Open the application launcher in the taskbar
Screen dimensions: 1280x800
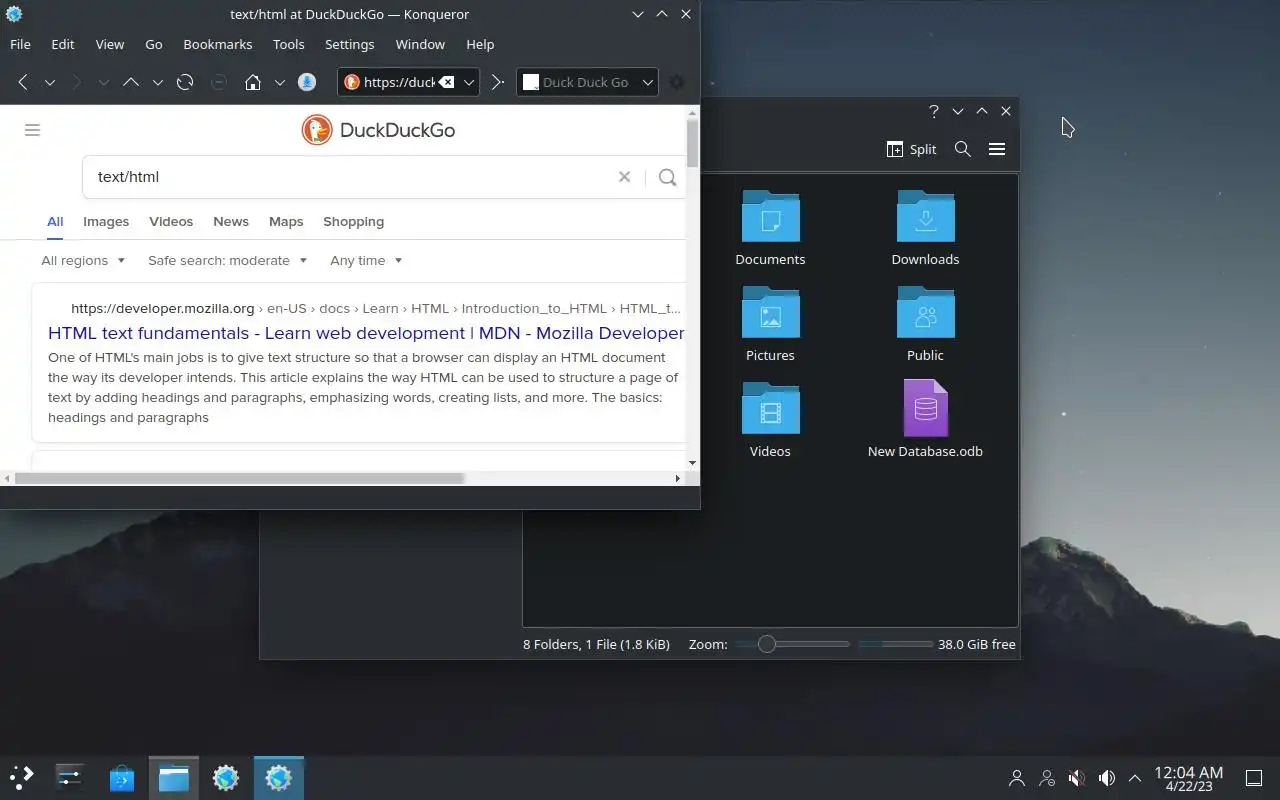point(21,777)
